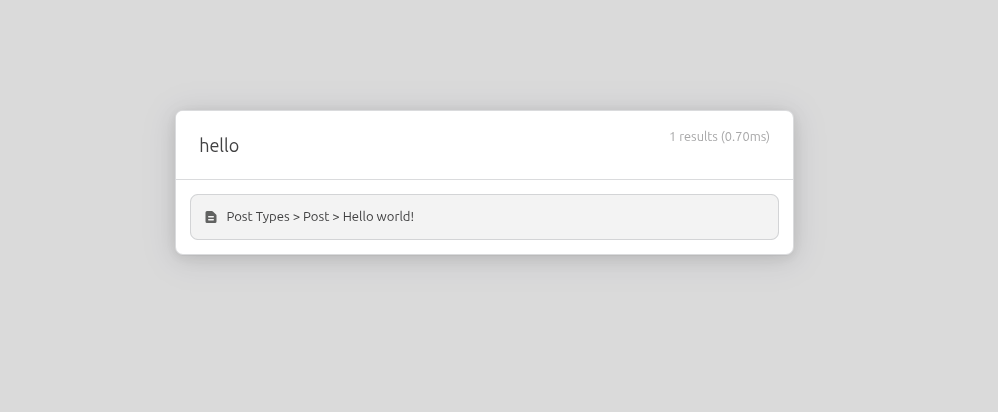Screen dimensions: 998x412
Task: Click the dimmed area below the search modal
Action: point(484,335)
